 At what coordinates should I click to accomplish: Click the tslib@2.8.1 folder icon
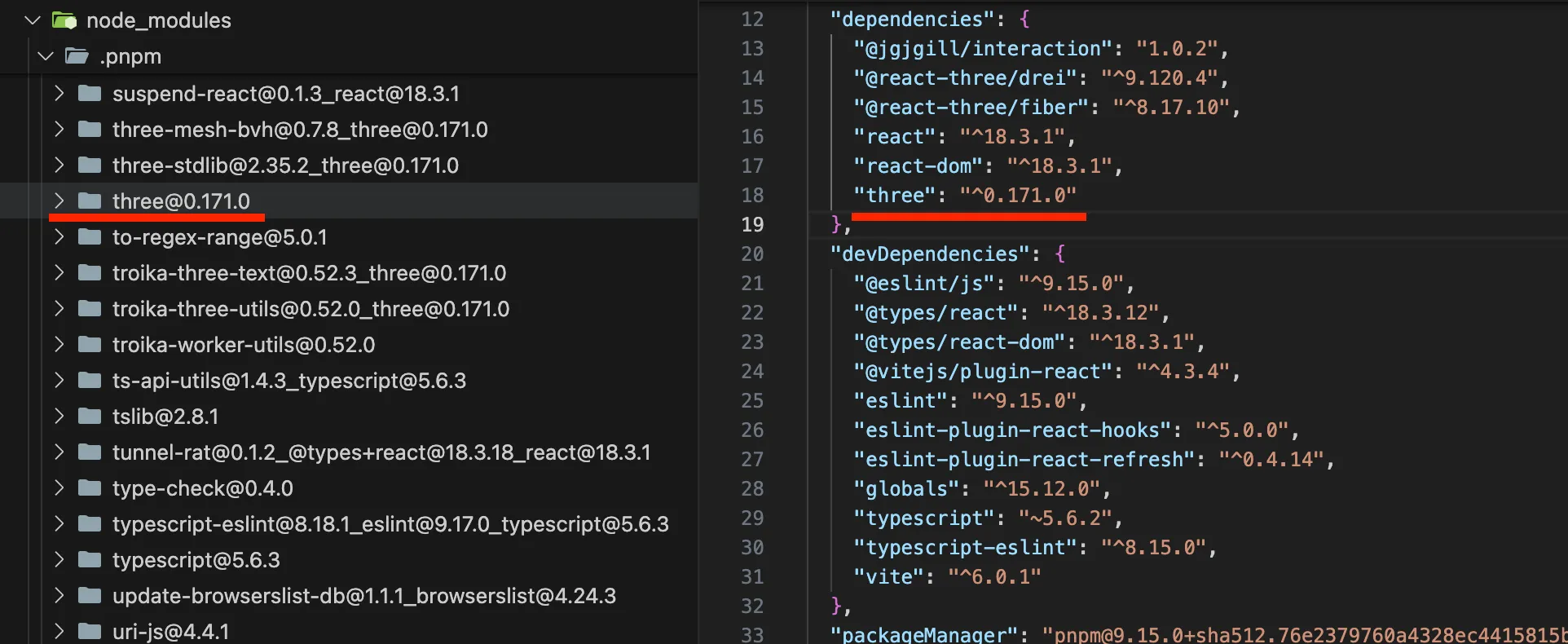(90, 417)
